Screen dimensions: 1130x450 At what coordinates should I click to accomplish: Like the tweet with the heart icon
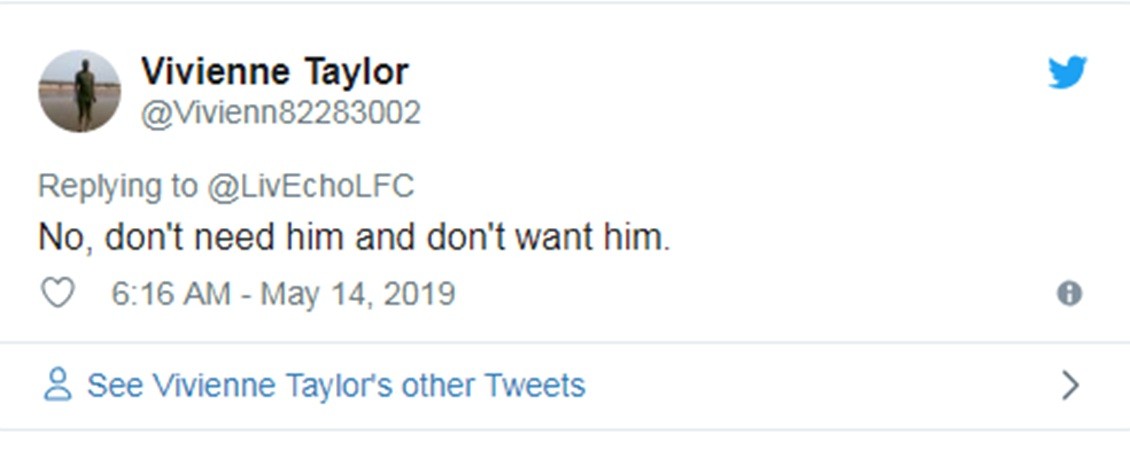click(x=57, y=293)
